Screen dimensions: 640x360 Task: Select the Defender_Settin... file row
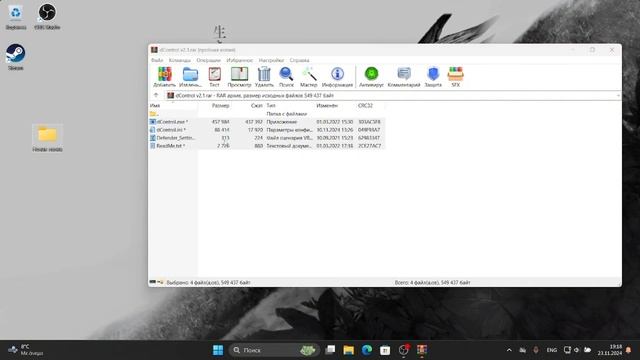(267, 138)
